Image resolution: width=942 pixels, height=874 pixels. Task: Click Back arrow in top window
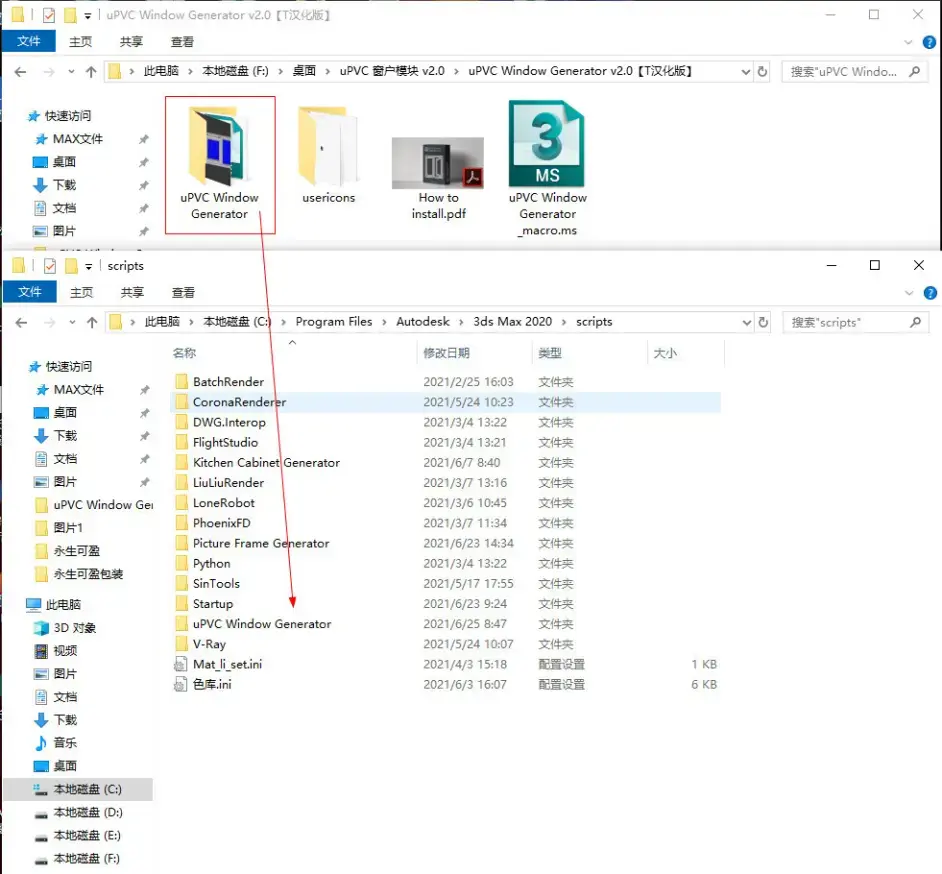point(20,71)
